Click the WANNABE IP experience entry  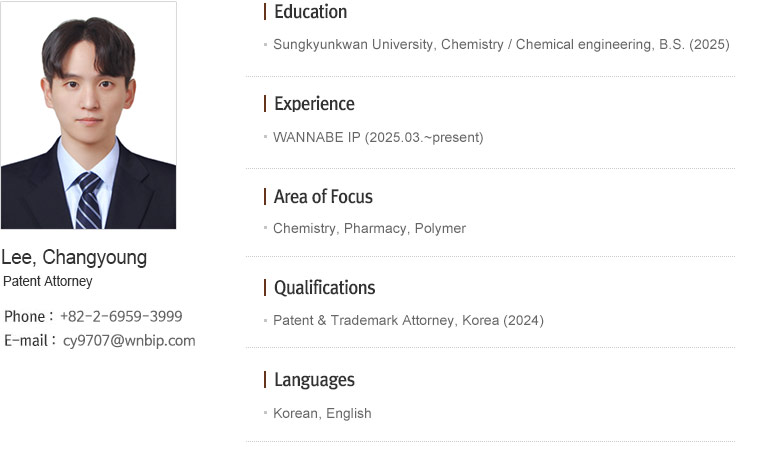[x=378, y=138]
